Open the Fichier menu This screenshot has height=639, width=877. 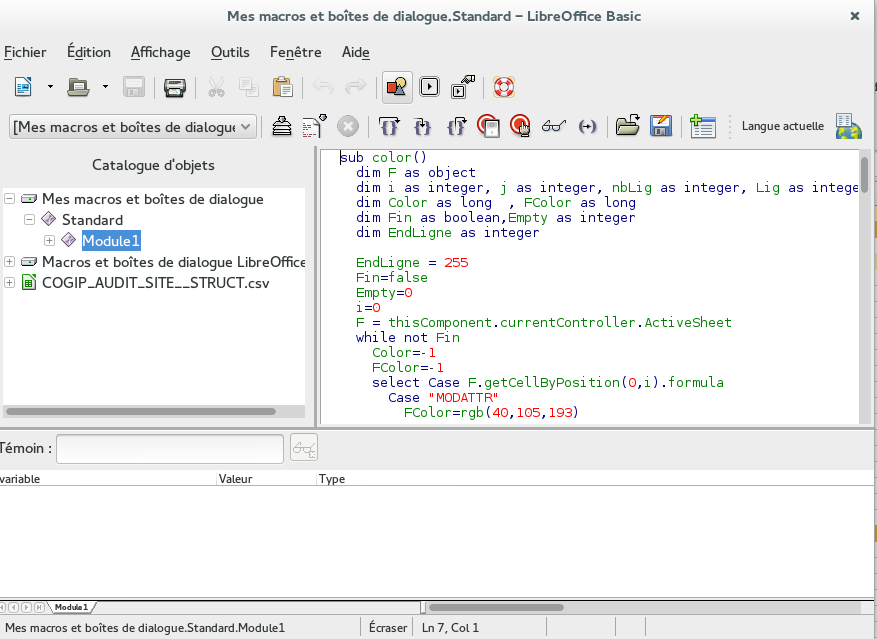[25, 52]
